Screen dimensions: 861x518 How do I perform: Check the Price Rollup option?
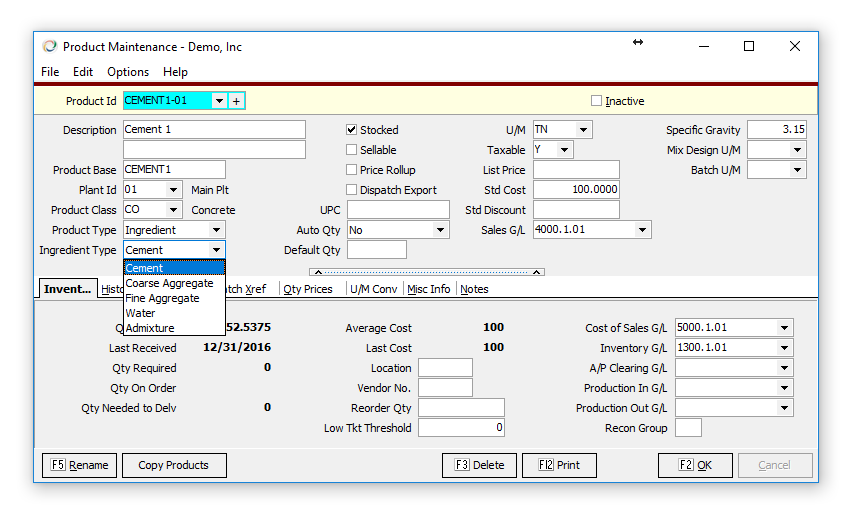(352, 170)
